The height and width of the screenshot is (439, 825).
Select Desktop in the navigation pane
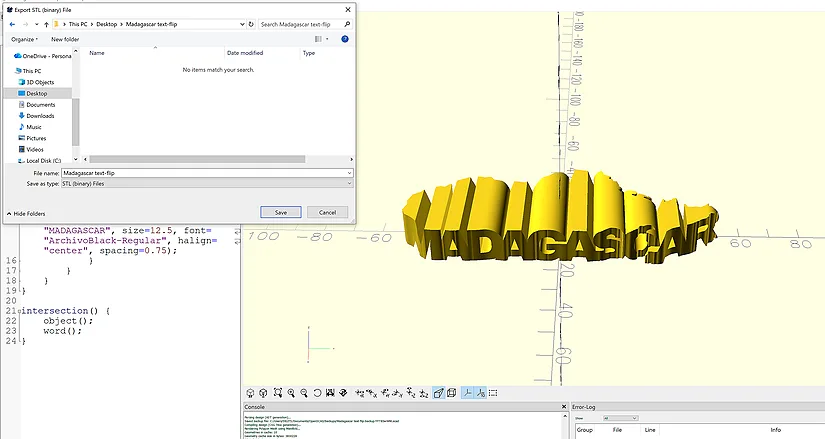point(37,93)
